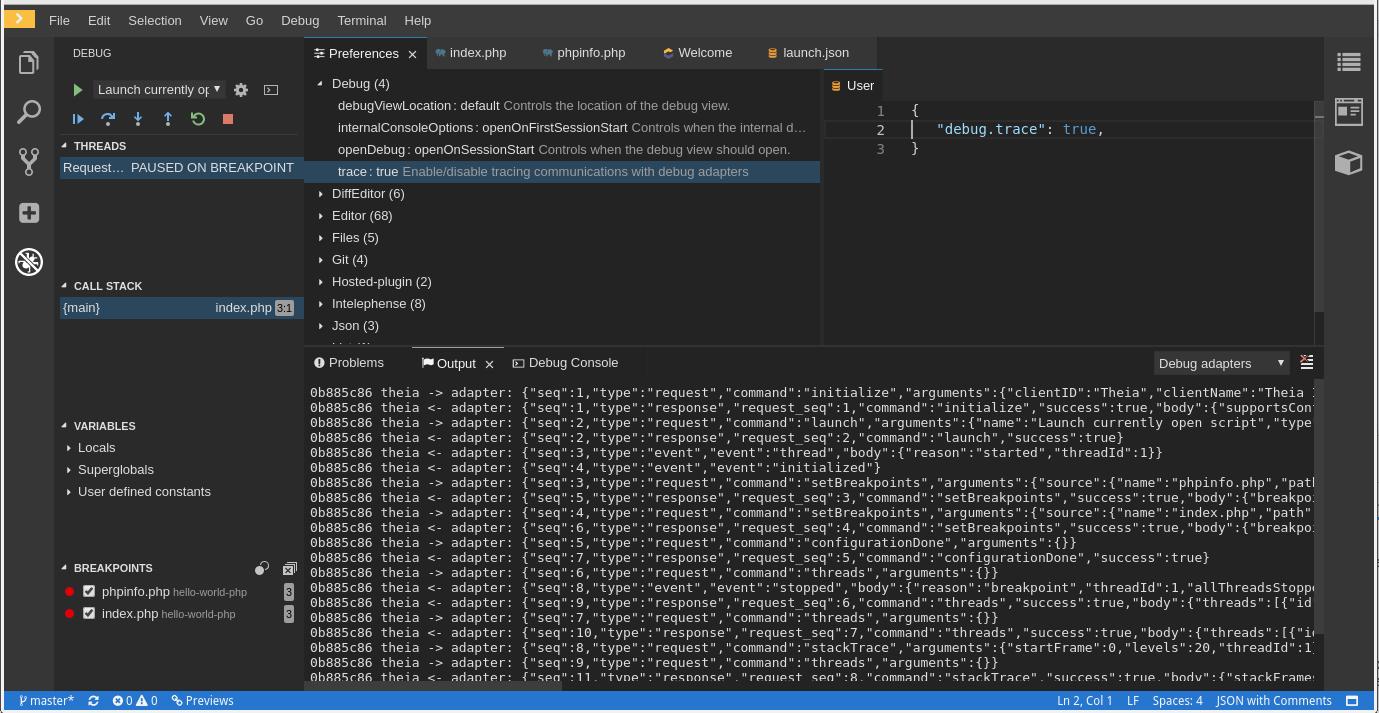Click Previews in the status bar
1379x713 pixels.
(202, 700)
